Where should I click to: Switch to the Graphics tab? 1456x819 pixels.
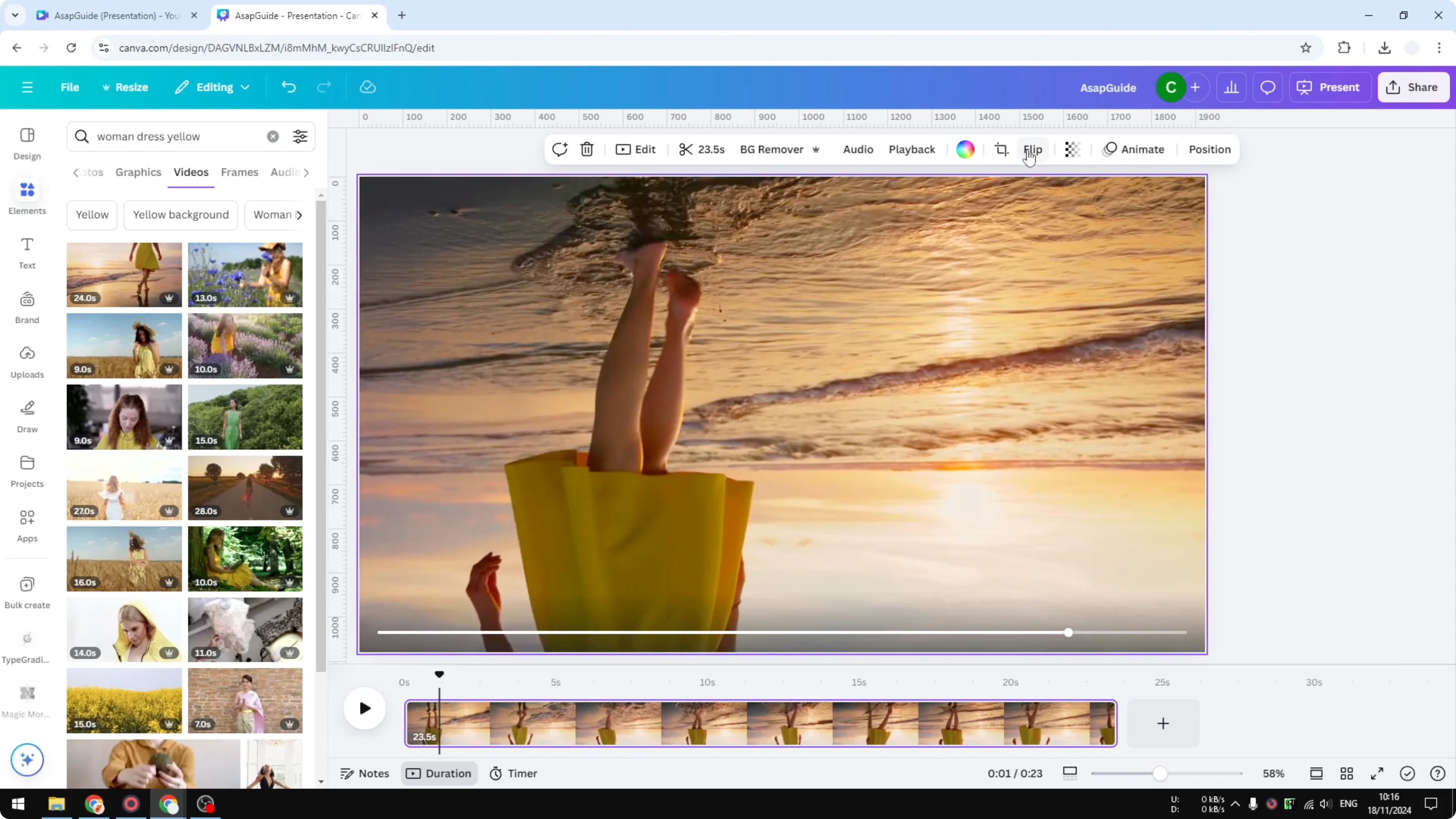pos(138,173)
